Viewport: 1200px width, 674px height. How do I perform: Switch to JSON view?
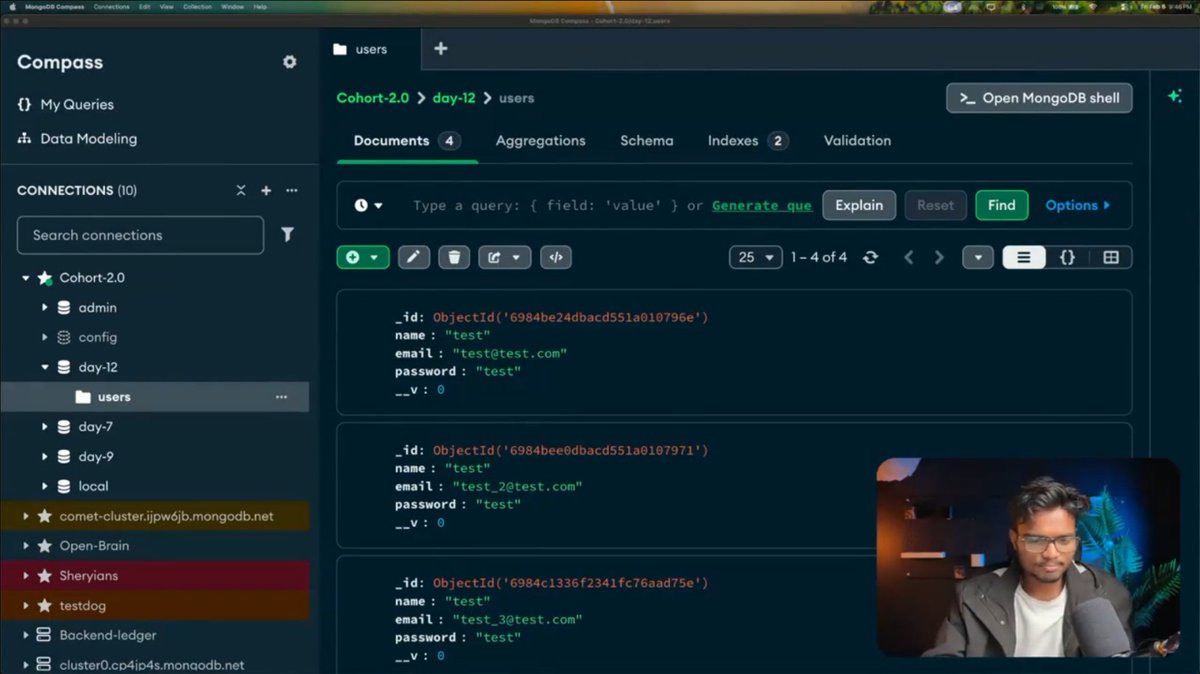[1067, 257]
